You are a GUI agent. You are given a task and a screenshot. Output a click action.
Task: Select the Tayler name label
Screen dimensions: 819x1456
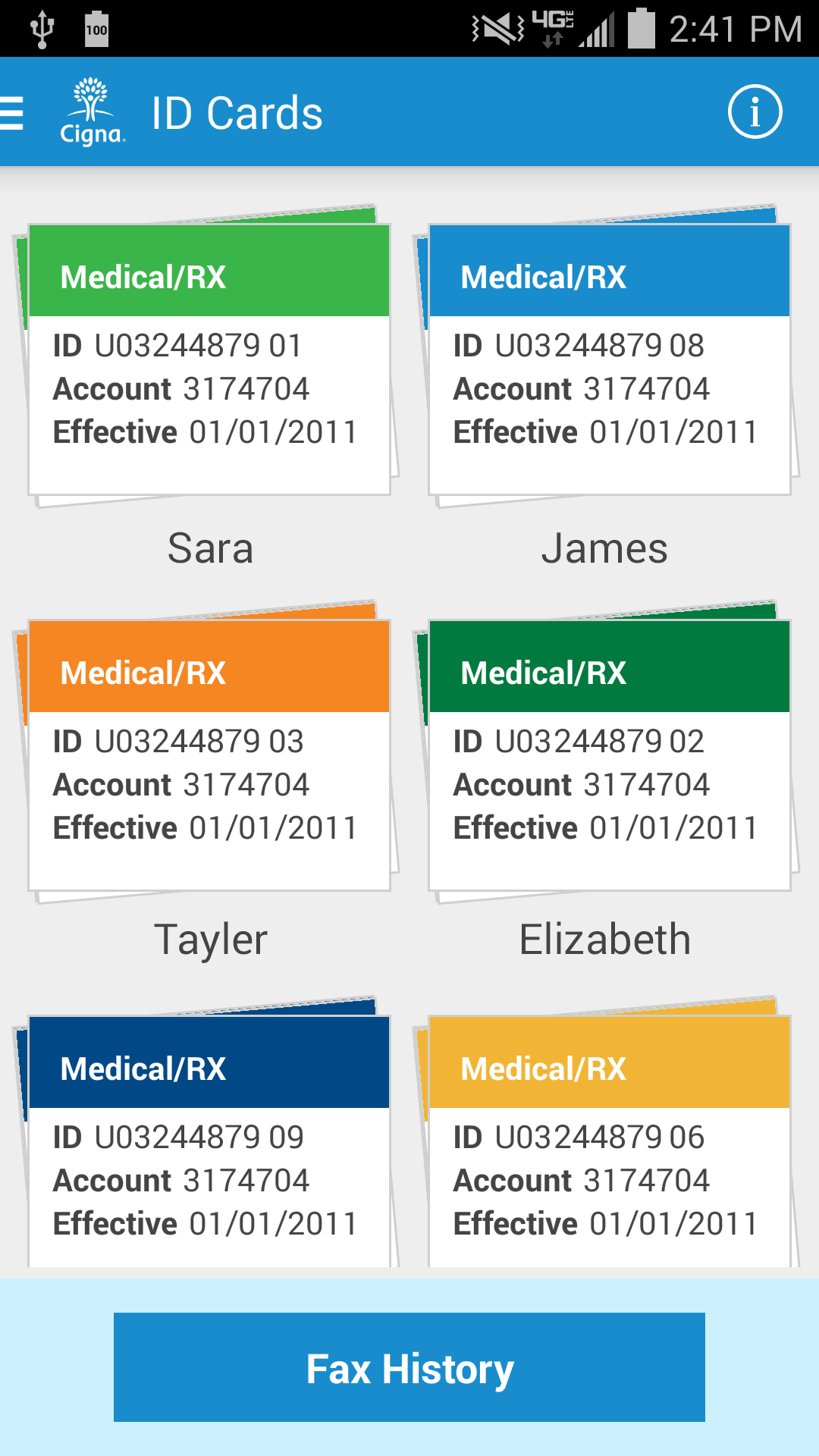(x=210, y=940)
